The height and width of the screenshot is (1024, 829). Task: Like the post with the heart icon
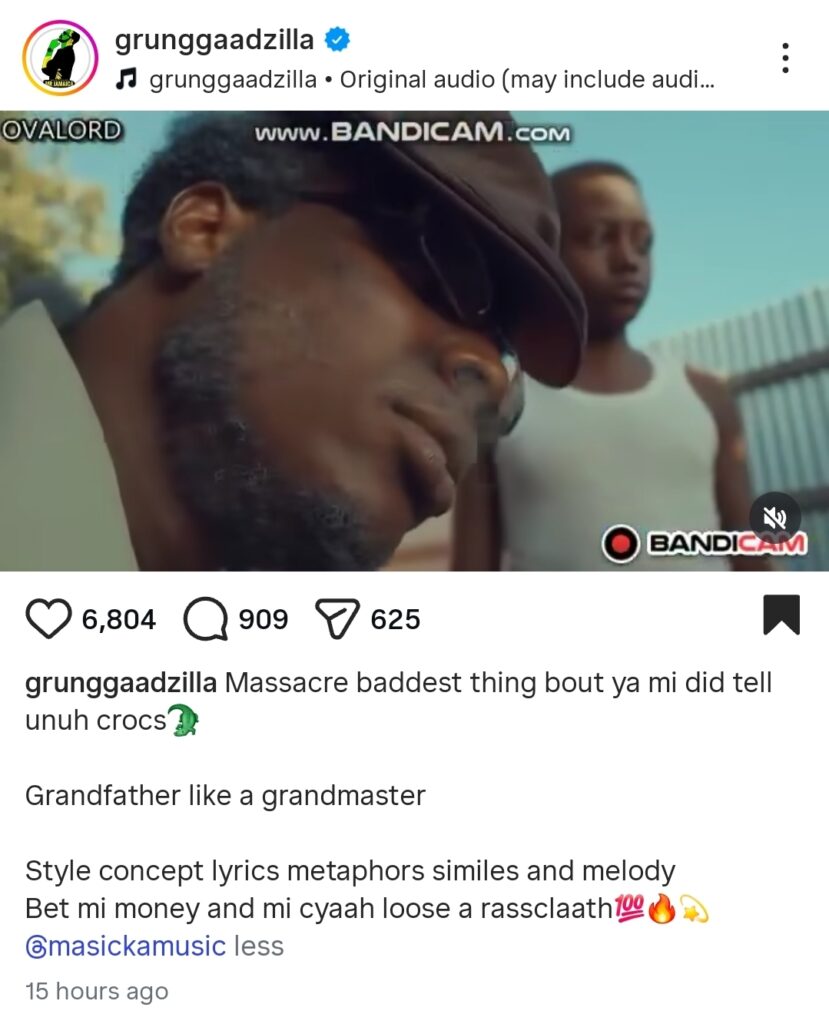pyautogui.click(x=48, y=618)
